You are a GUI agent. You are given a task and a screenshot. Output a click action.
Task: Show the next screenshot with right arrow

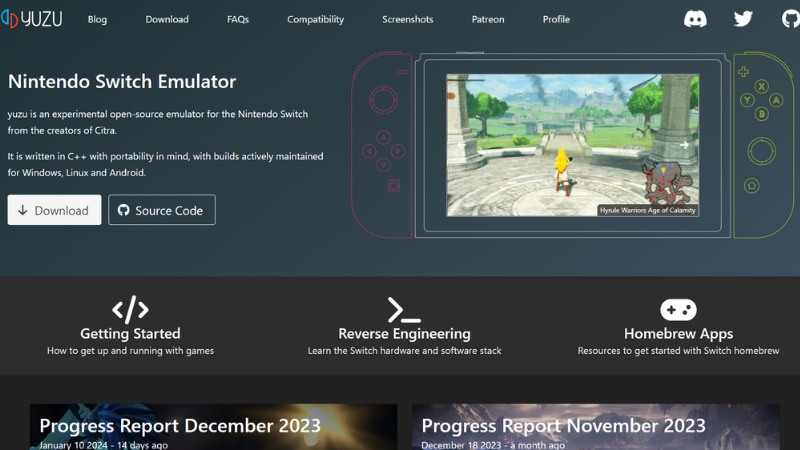tap(684, 145)
